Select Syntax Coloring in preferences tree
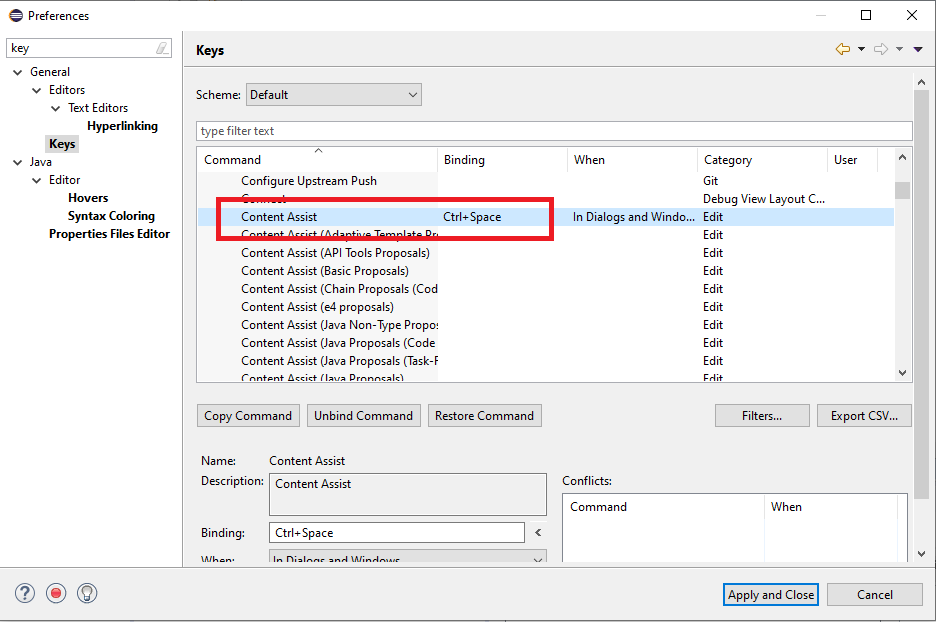 111,216
